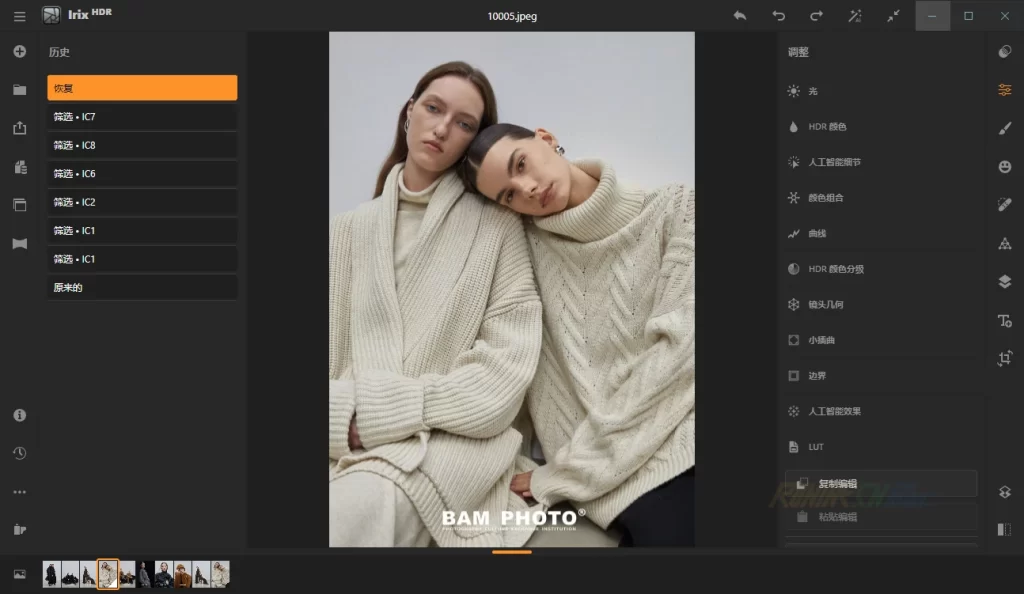Open the folder browser icon in left sidebar
The height and width of the screenshot is (594, 1024).
19,90
